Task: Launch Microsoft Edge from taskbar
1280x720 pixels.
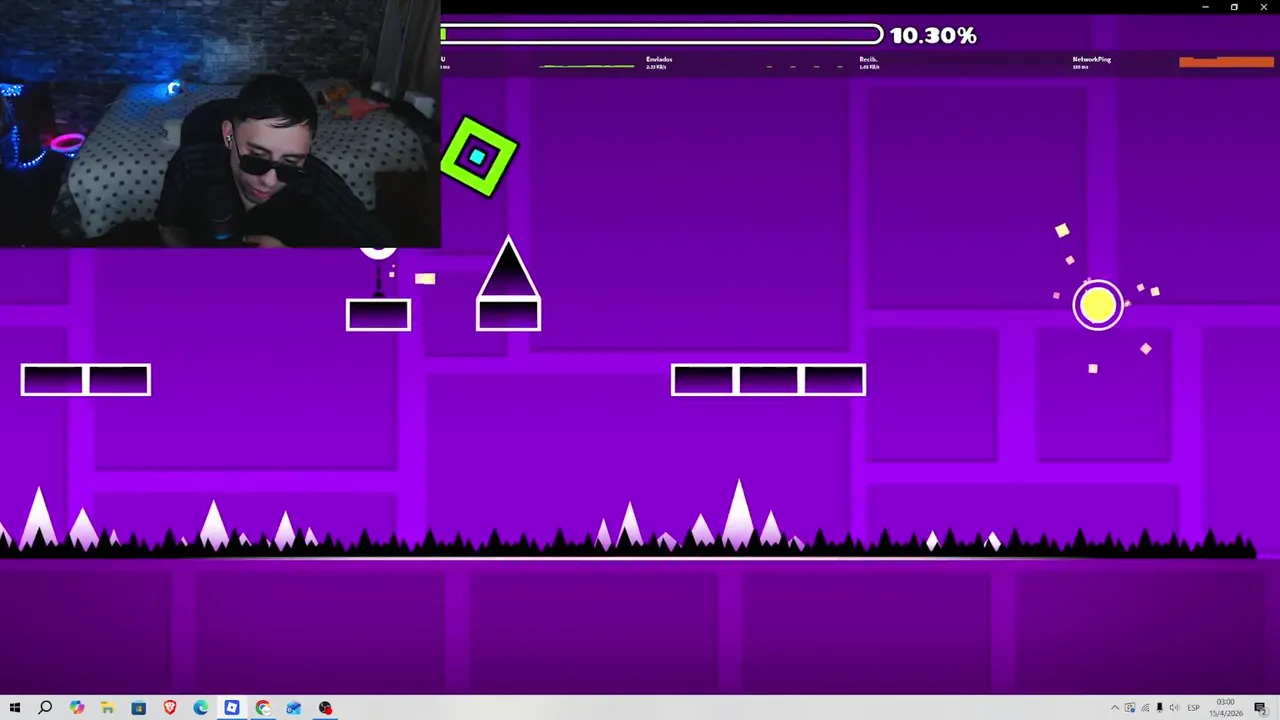Action: coord(201,708)
